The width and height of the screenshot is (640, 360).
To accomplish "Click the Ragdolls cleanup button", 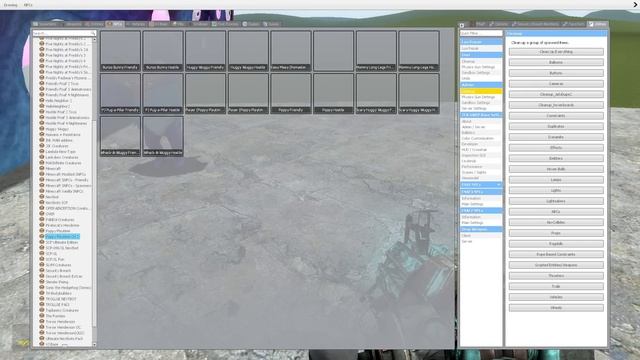I will click(x=556, y=244).
